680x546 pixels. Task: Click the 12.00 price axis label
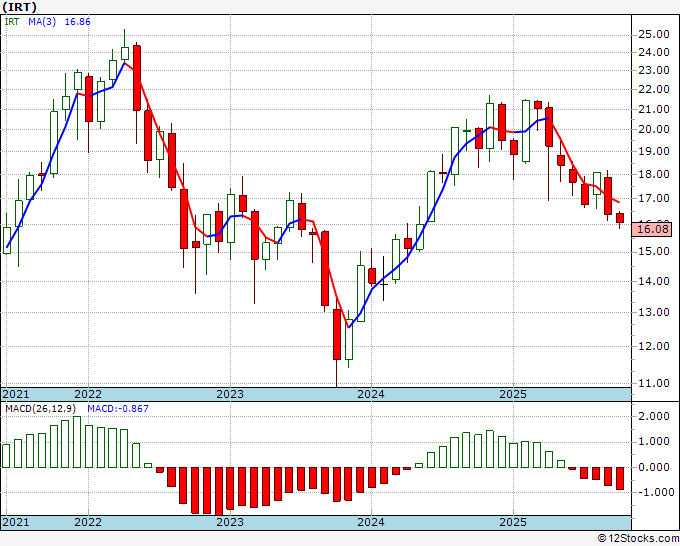654,346
